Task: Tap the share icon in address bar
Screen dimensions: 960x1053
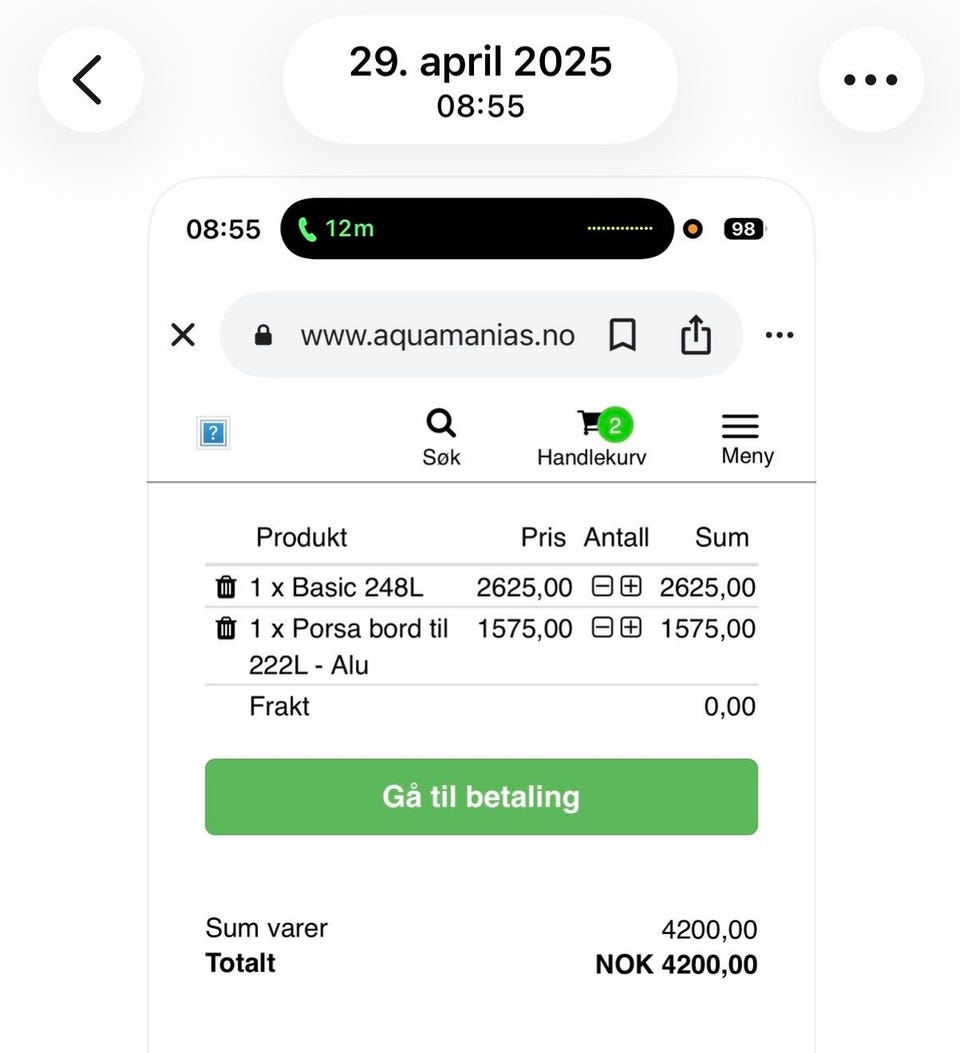Action: [695, 334]
